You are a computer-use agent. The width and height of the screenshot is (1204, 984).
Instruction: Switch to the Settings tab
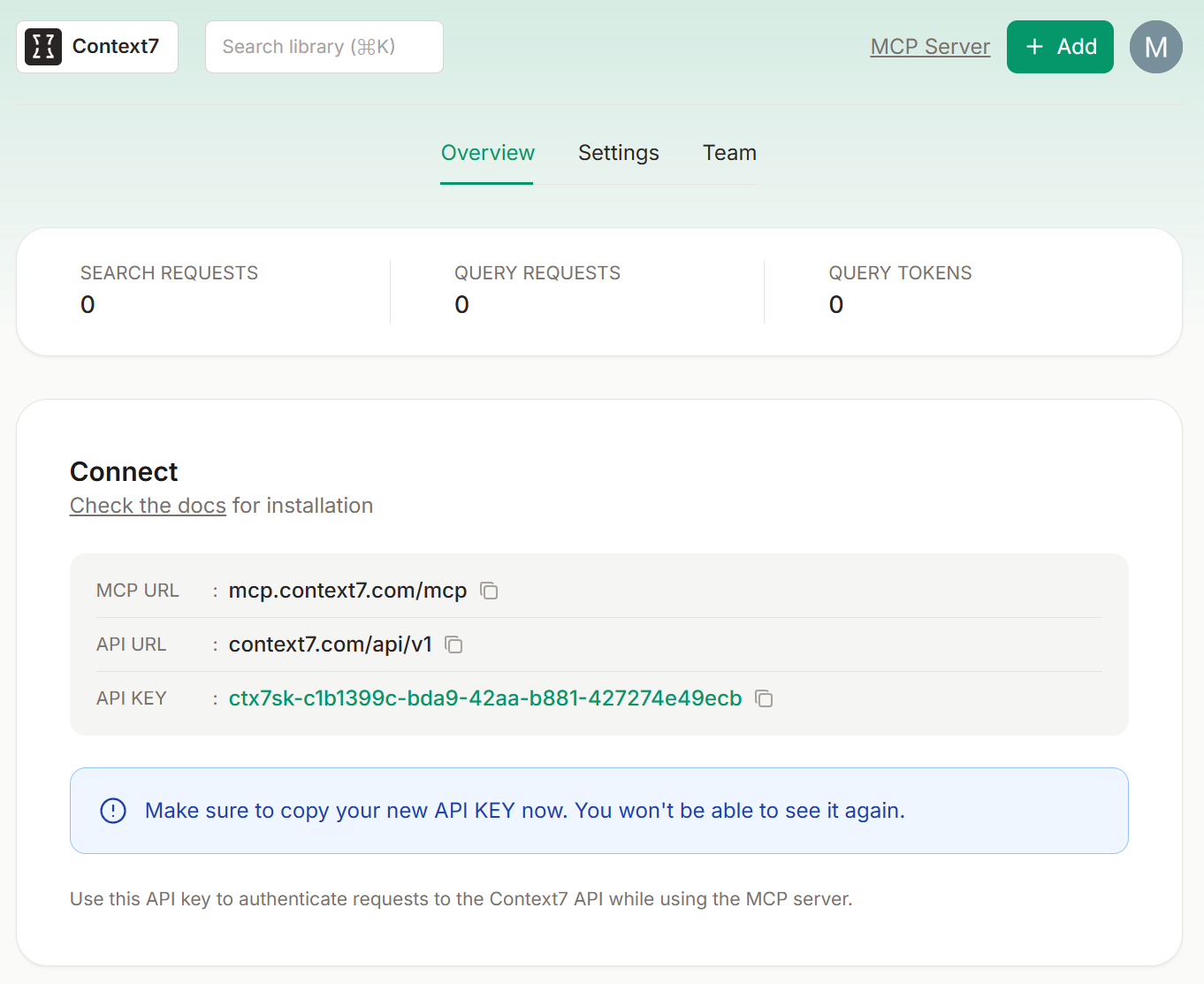(x=619, y=153)
